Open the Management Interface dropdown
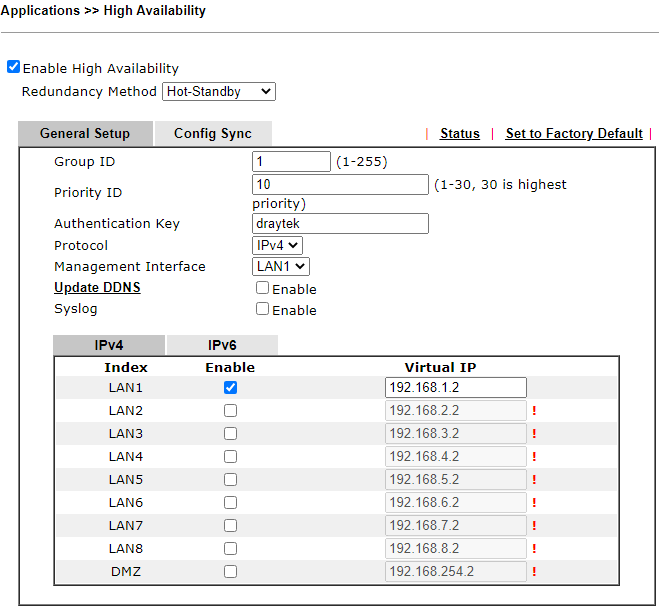659x612 pixels. click(x=280, y=266)
